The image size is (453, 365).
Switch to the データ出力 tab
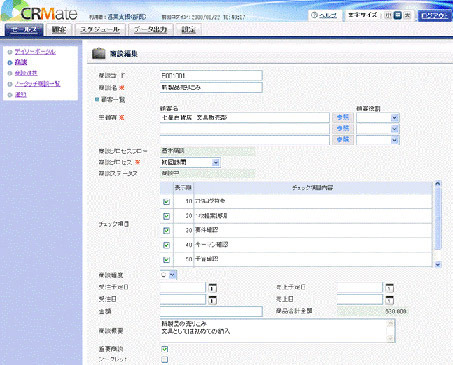pos(150,30)
